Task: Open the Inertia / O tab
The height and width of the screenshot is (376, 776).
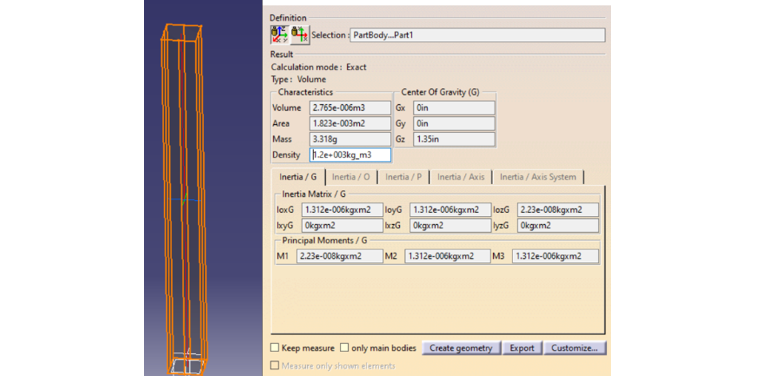Action: tap(351, 177)
